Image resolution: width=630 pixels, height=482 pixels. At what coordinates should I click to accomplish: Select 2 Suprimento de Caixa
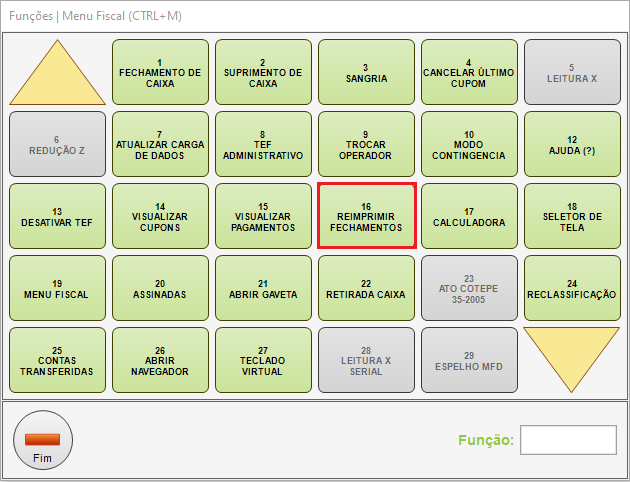(263, 72)
